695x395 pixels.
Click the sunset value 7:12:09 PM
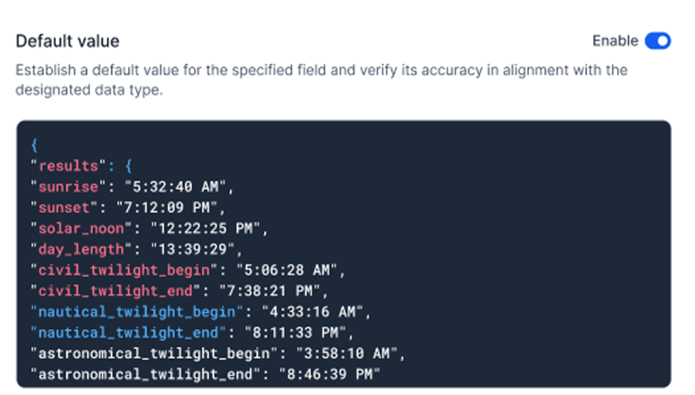point(167,207)
